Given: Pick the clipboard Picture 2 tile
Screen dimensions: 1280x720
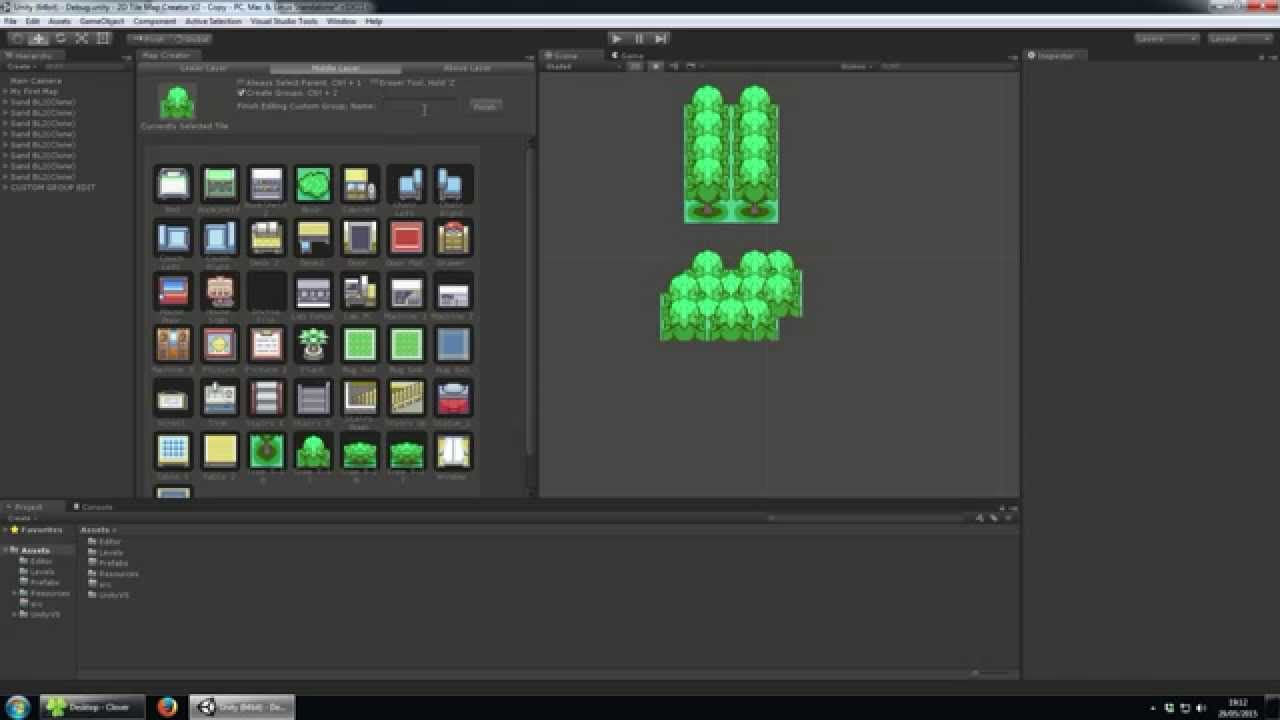Looking at the screenshot, I should (x=266, y=345).
